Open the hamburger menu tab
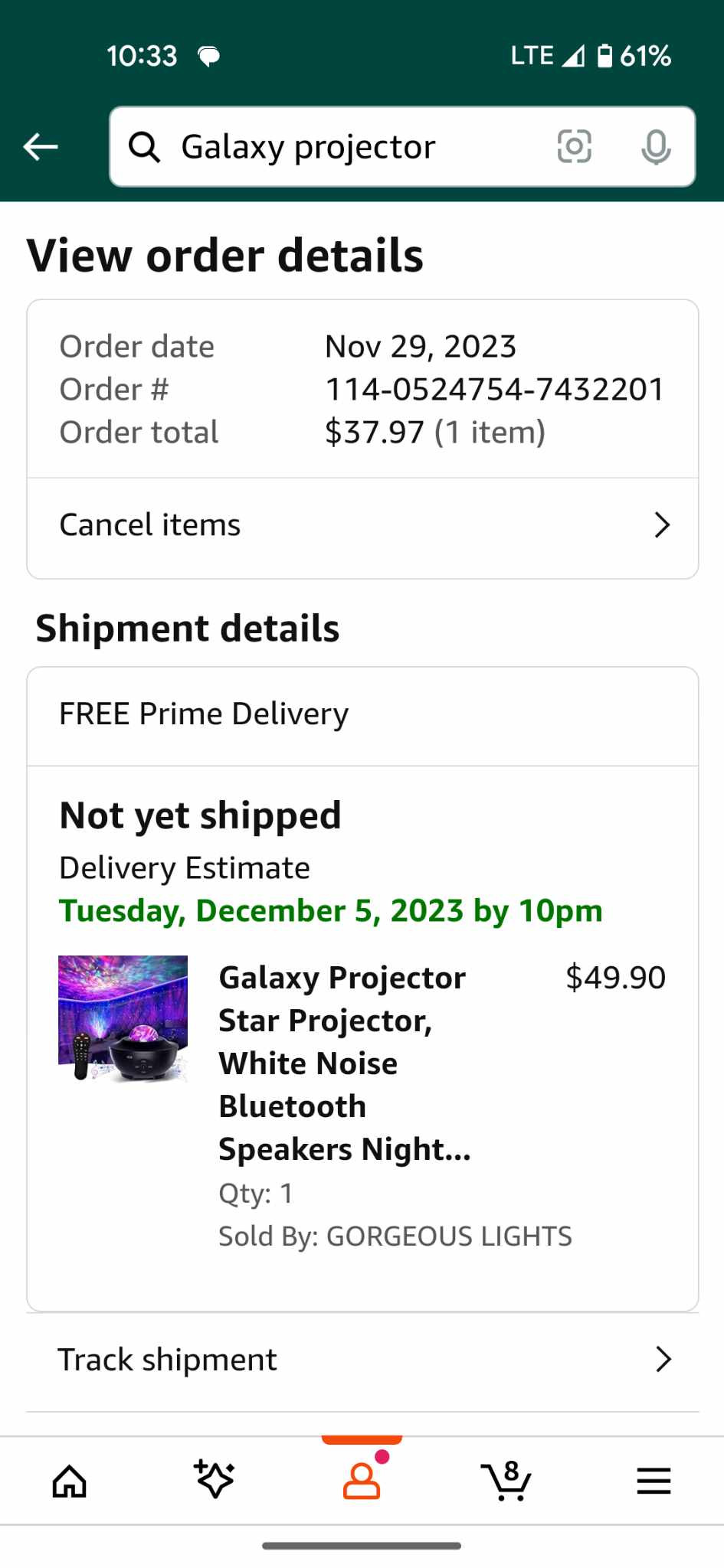Image resolution: width=724 pixels, height=1568 pixels. pos(654,1480)
